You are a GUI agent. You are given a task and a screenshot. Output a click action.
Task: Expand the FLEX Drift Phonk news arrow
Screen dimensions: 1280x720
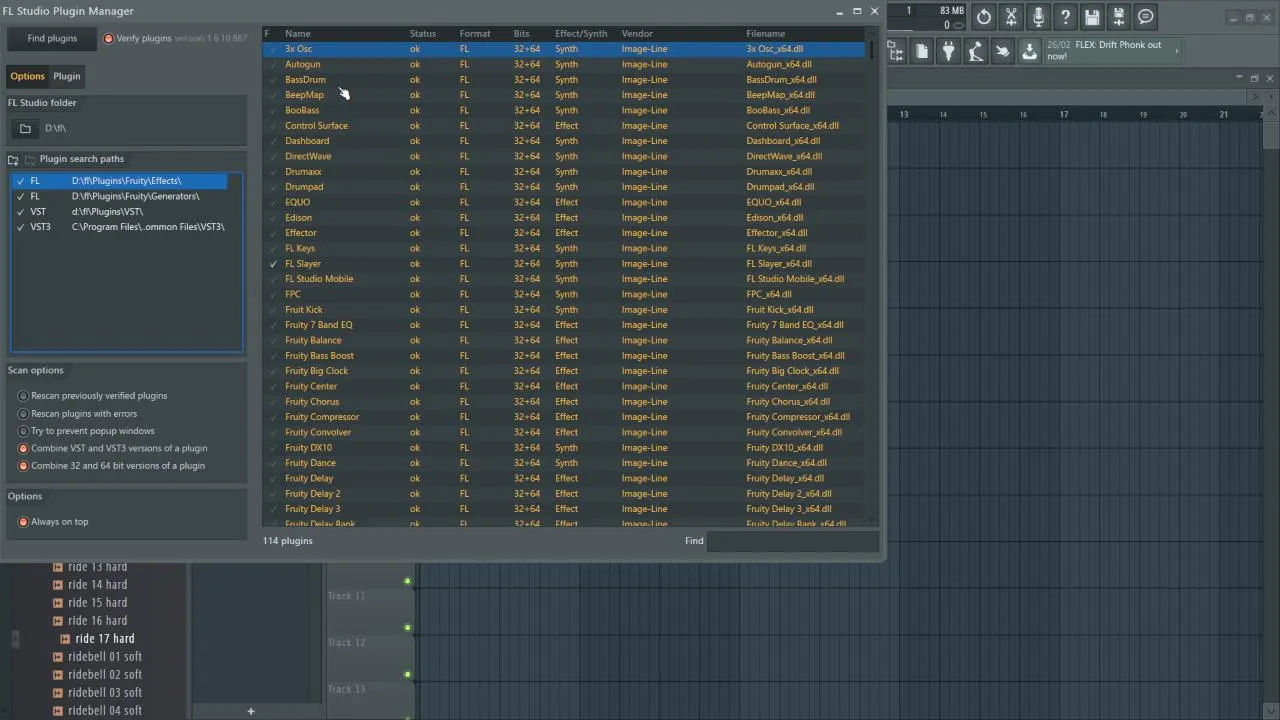coord(1178,50)
